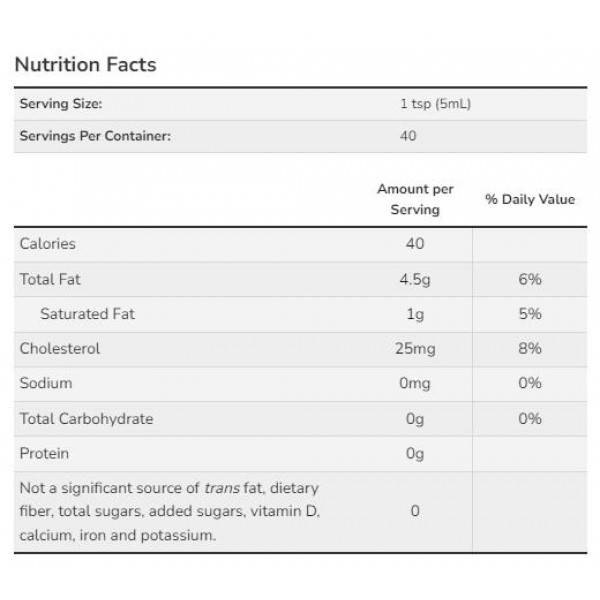Click the Calories amount of 40

(x=415, y=244)
